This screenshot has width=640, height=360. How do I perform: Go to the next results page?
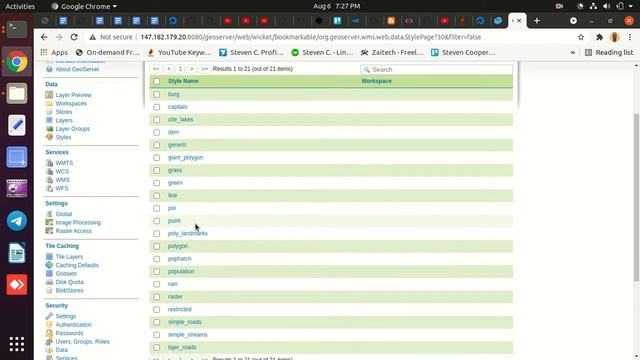[192, 69]
